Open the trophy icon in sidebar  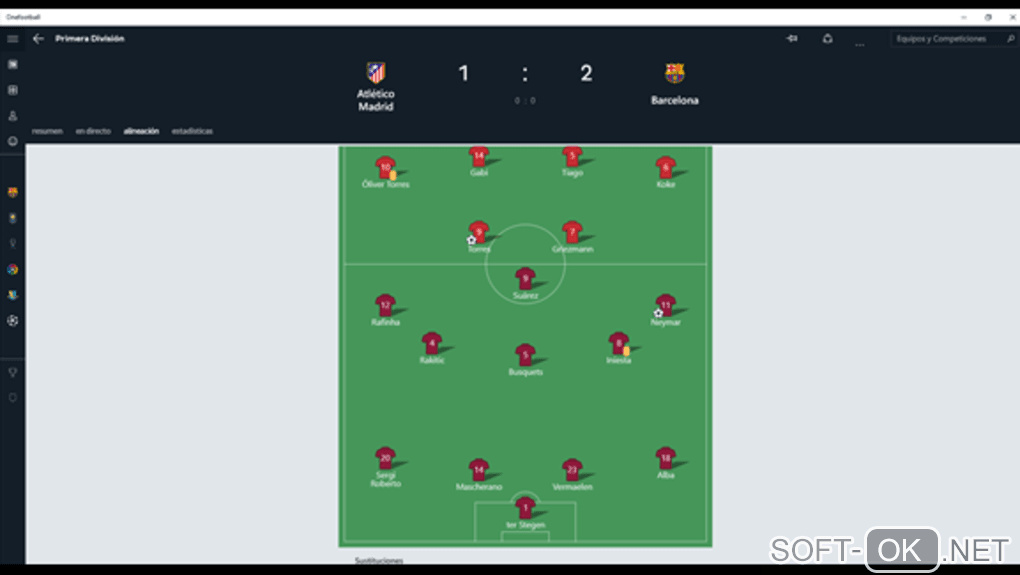[x=13, y=372]
